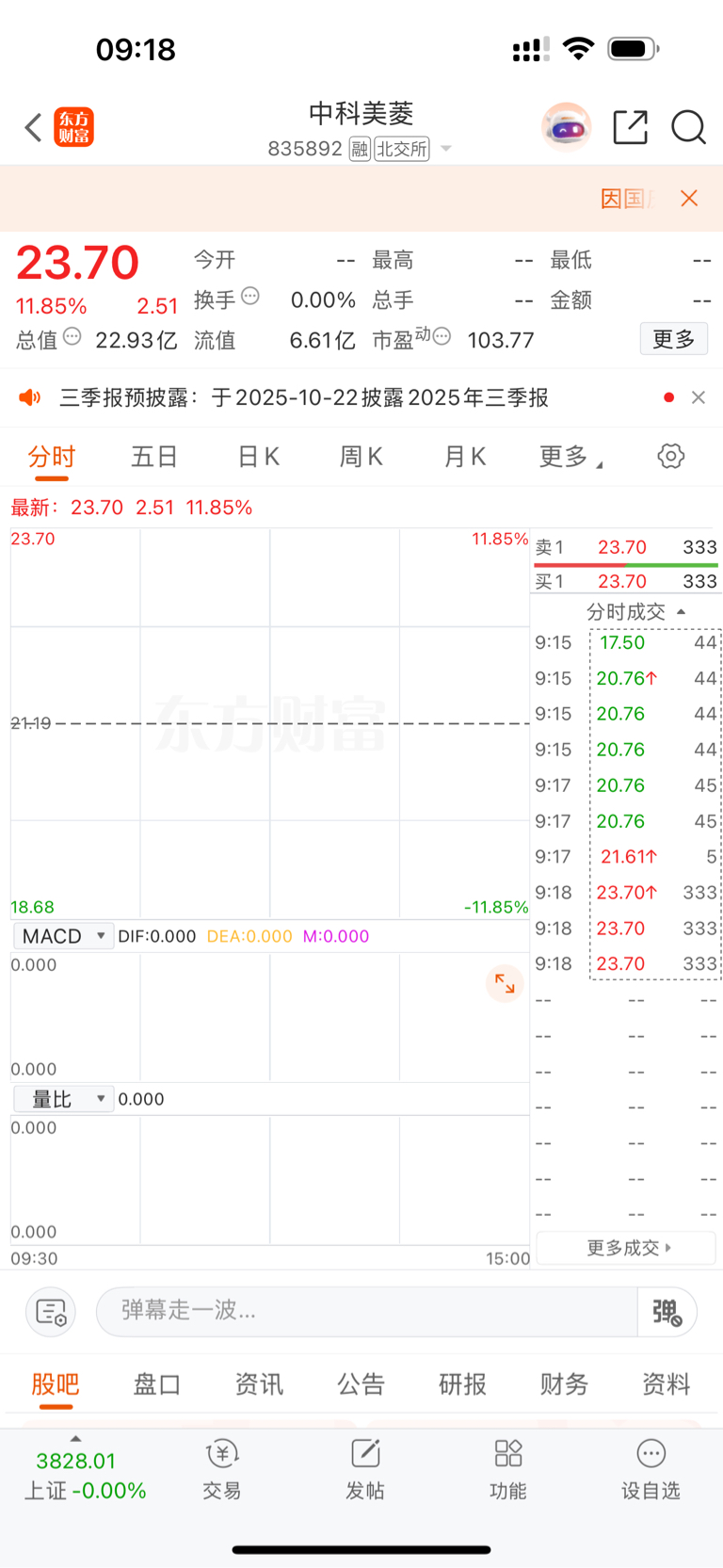Tap the back arrow icon
This screenshot has height=1568, width=723.
pos(34,127)
